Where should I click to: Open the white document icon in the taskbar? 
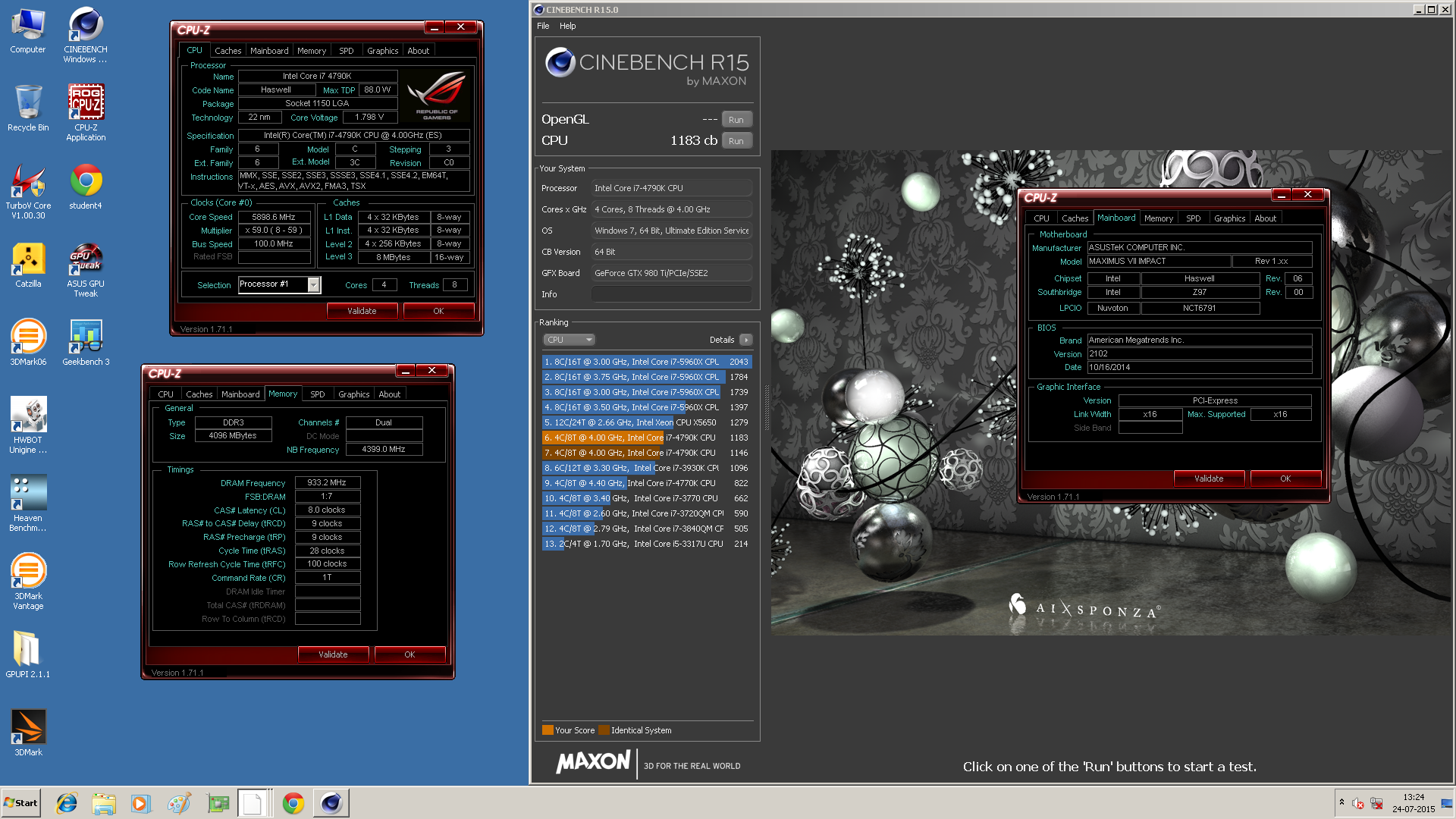coord(255,803)
